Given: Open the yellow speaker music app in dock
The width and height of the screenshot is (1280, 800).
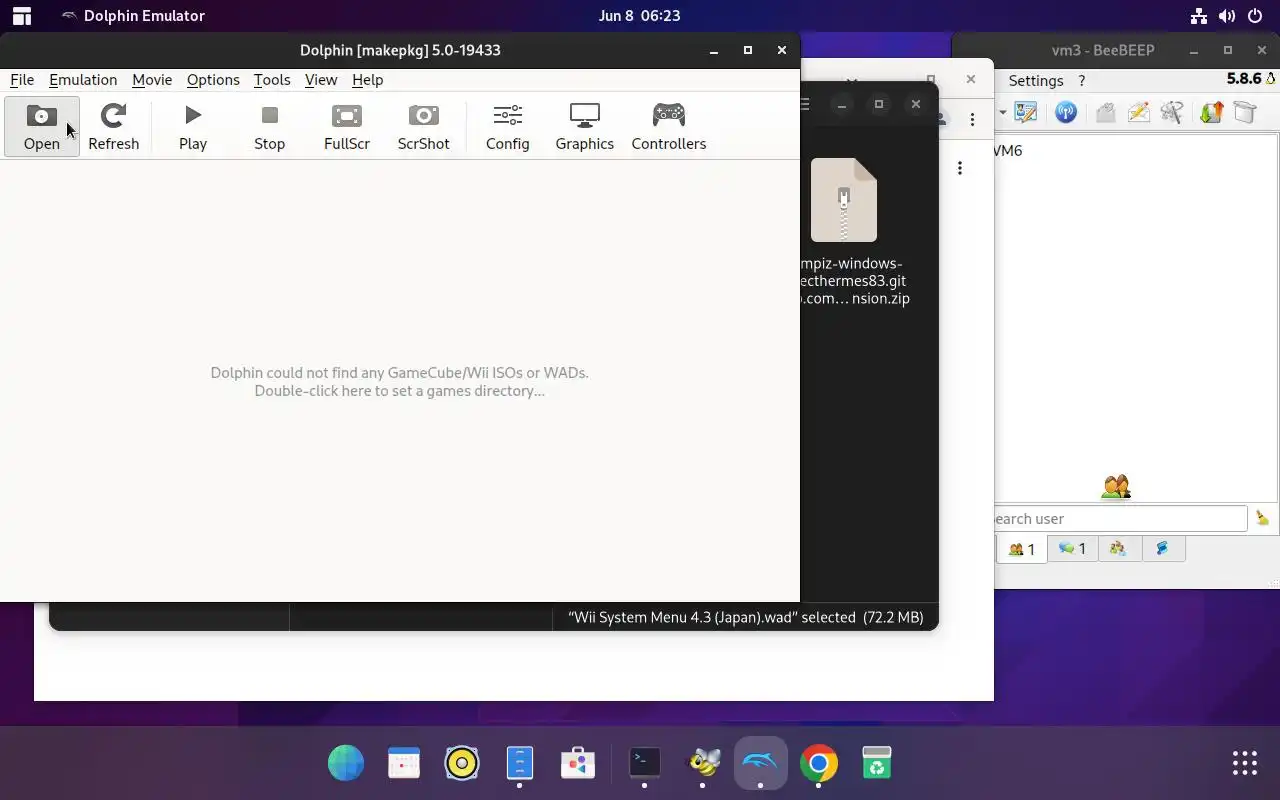Looking at the screenshot, I should [462, 763].
